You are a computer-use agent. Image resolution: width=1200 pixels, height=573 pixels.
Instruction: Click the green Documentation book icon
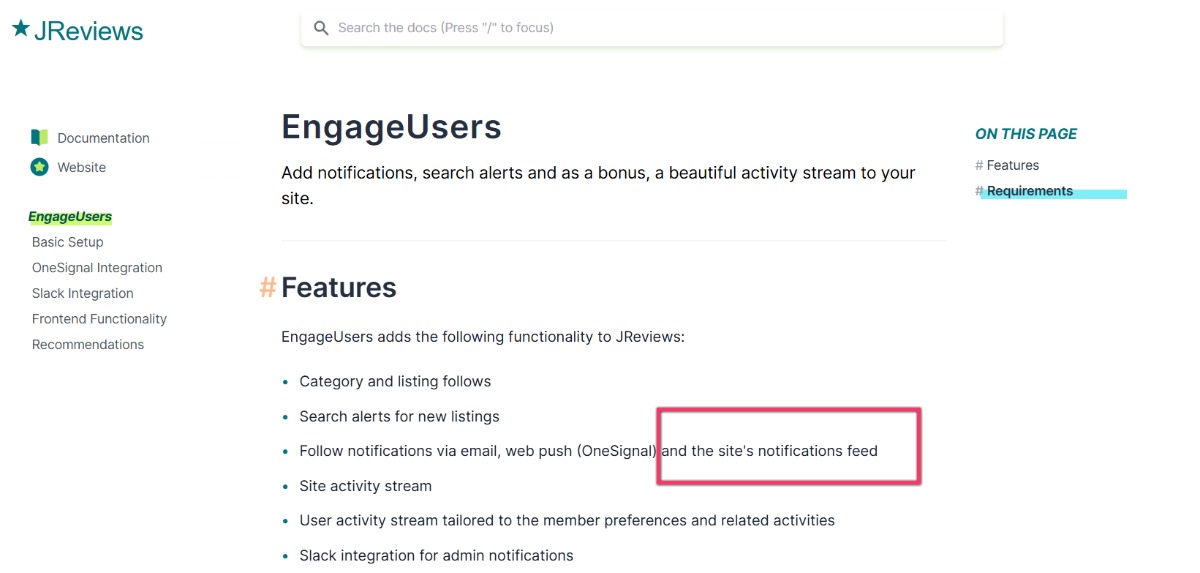[39, 138]
